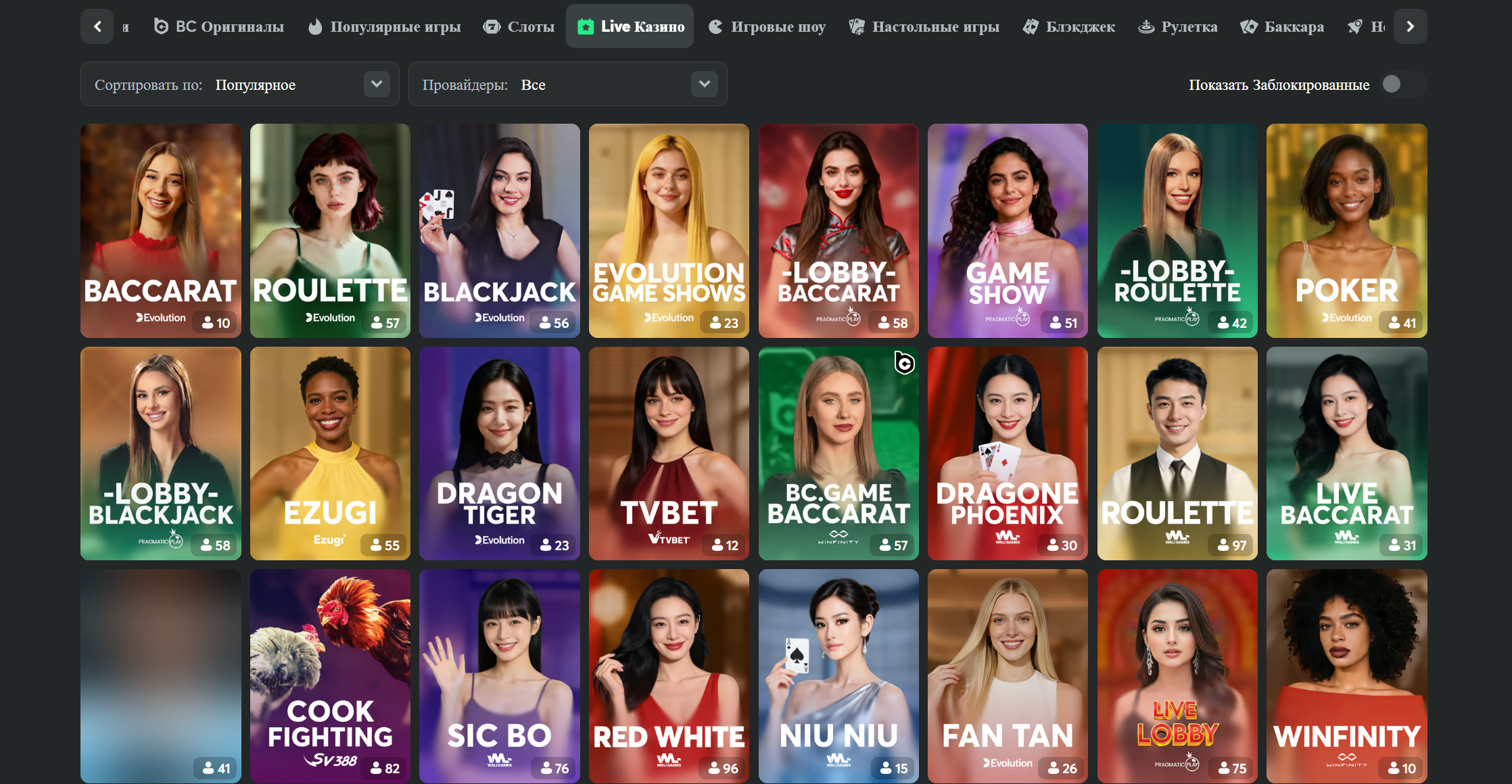Click the BC logo icon beside Оригиналы
This screenshot has width=1512, height=784.
(x=161, y=26)
